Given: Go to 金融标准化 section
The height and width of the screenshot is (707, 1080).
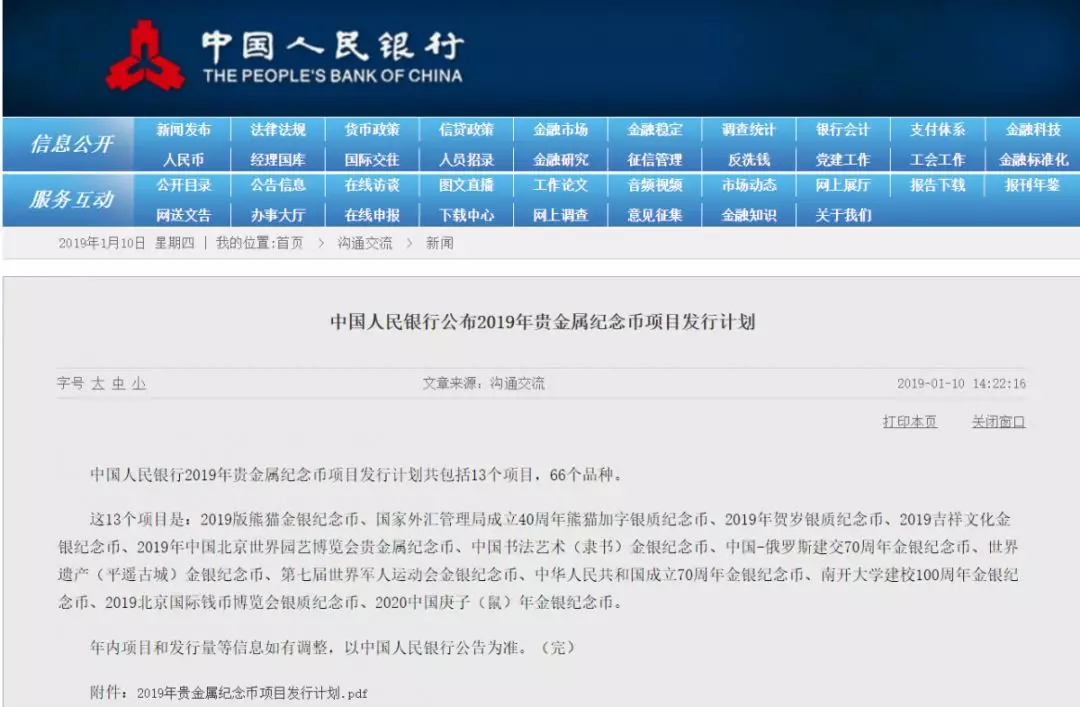Looking at the screenshot, I should tap(1033, 160).
